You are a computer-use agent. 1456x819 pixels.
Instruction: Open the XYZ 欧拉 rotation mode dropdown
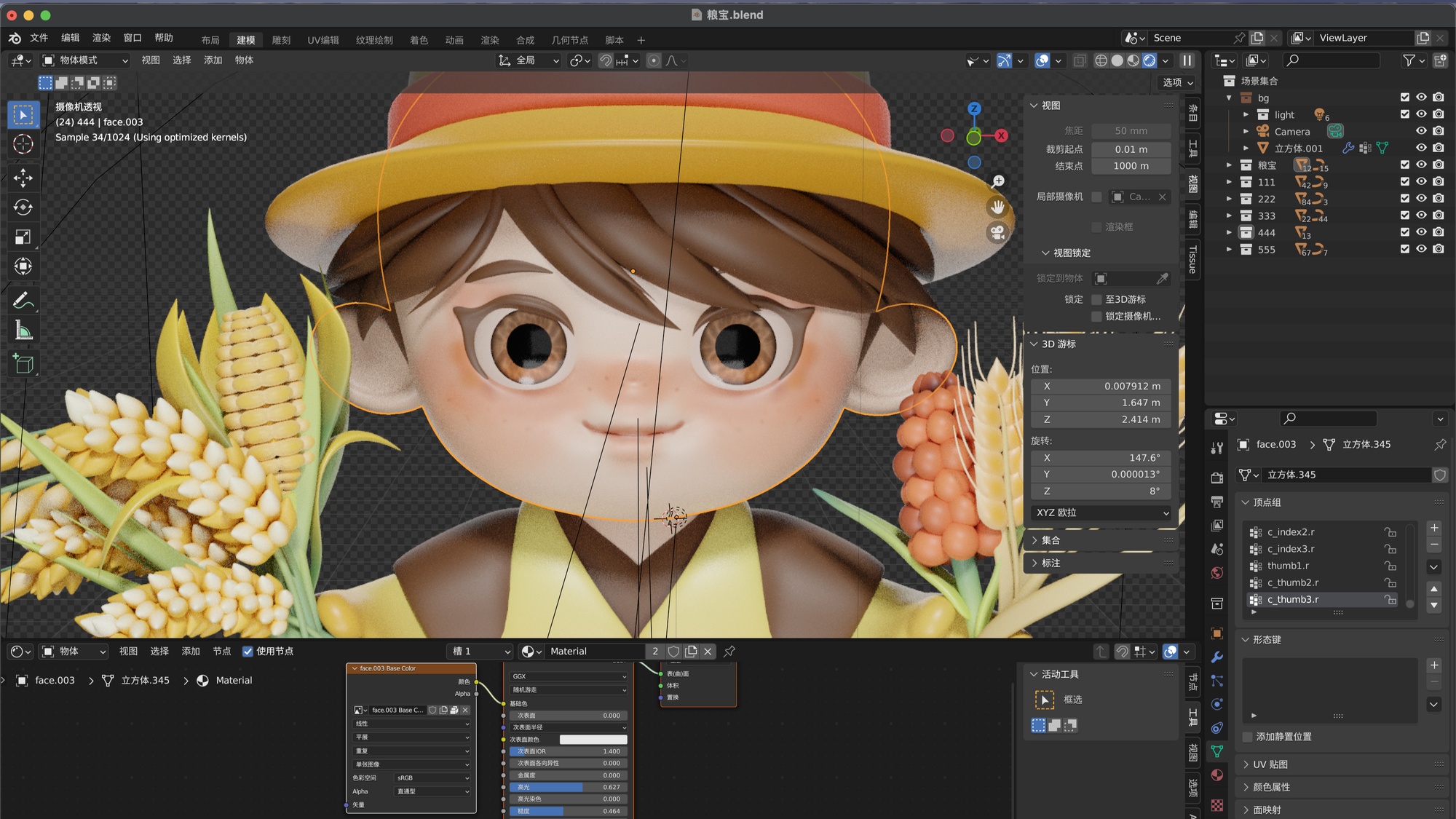pyautogui.click(x=1101, y=513)
